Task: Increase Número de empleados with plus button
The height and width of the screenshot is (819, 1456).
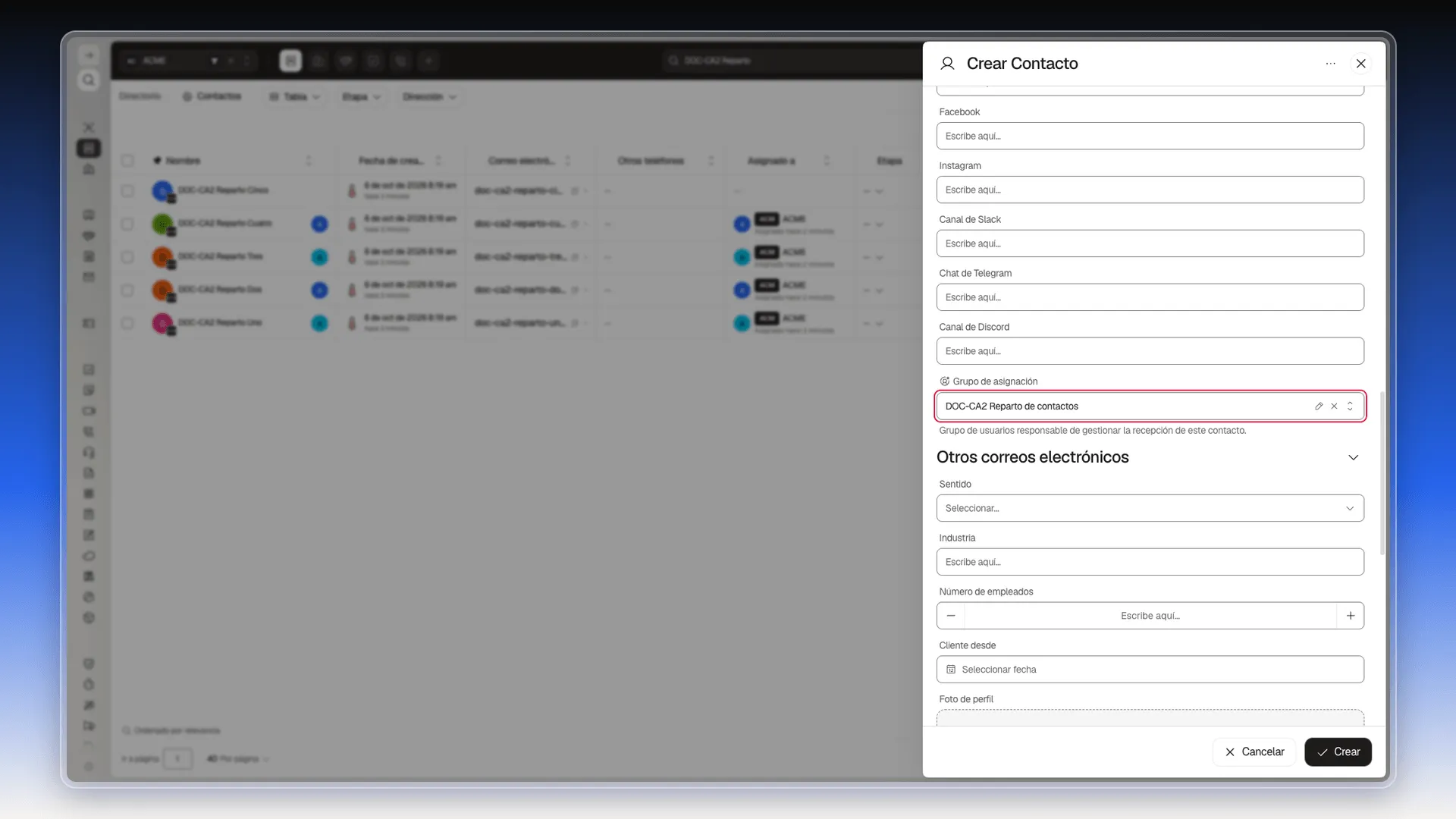Action: (1351, 616)
